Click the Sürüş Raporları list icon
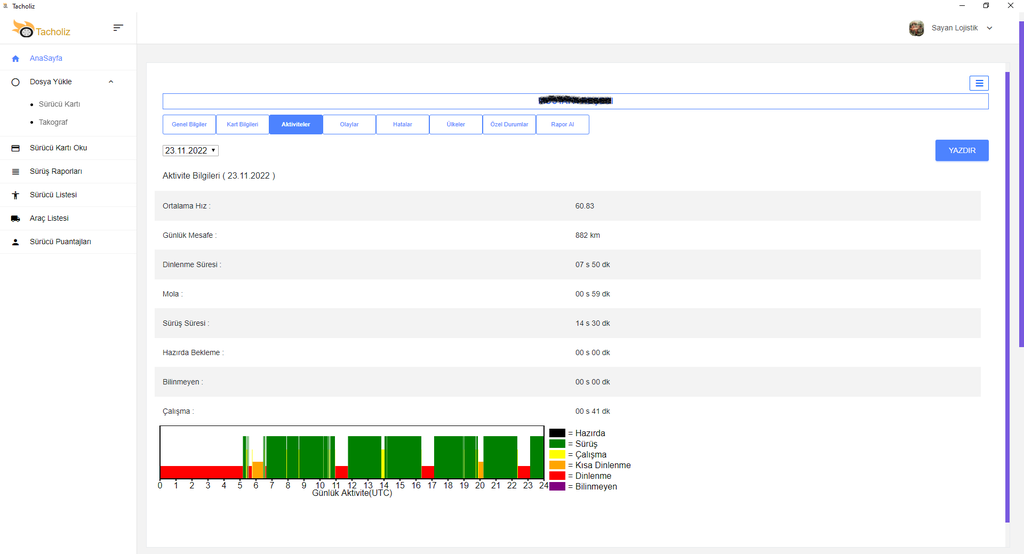Image resolution: width=1024 pixels, height=554 pixels. tap(16, 172)
